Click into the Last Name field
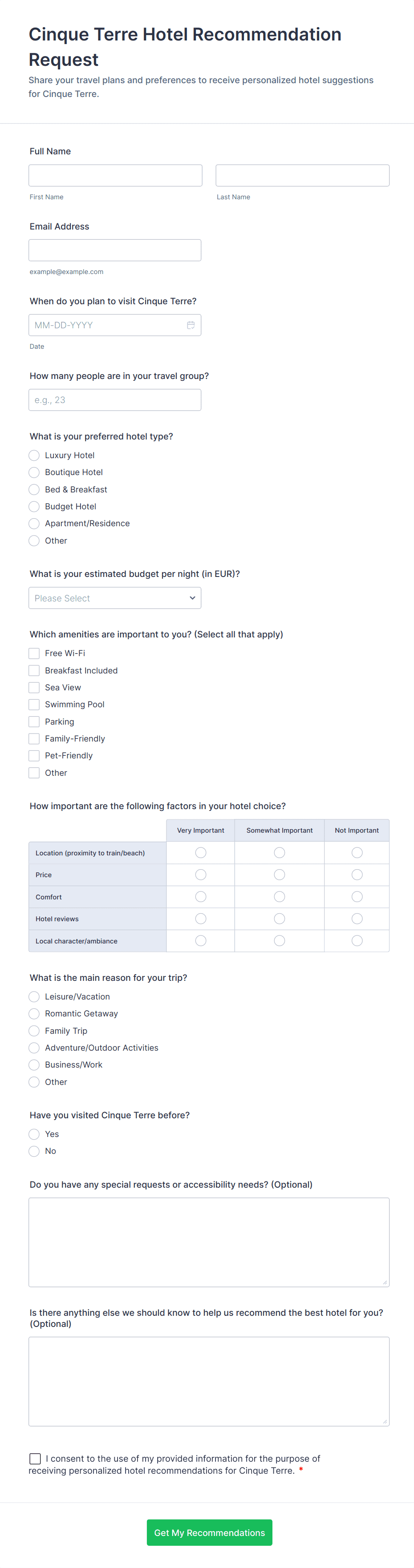414x1568 pixels. click(302, 175)
